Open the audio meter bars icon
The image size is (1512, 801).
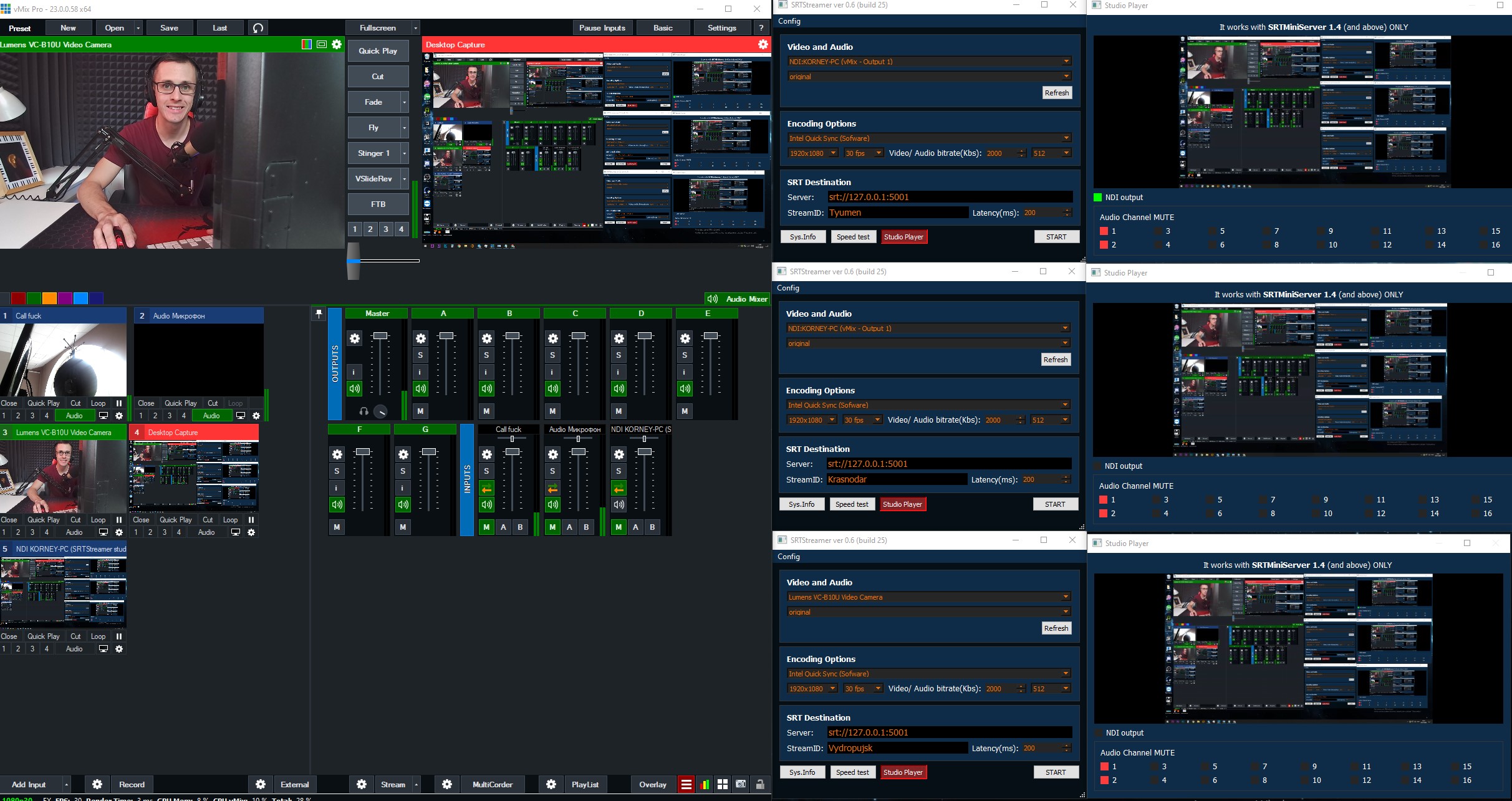pyautogui.click(x=705, y=784)
